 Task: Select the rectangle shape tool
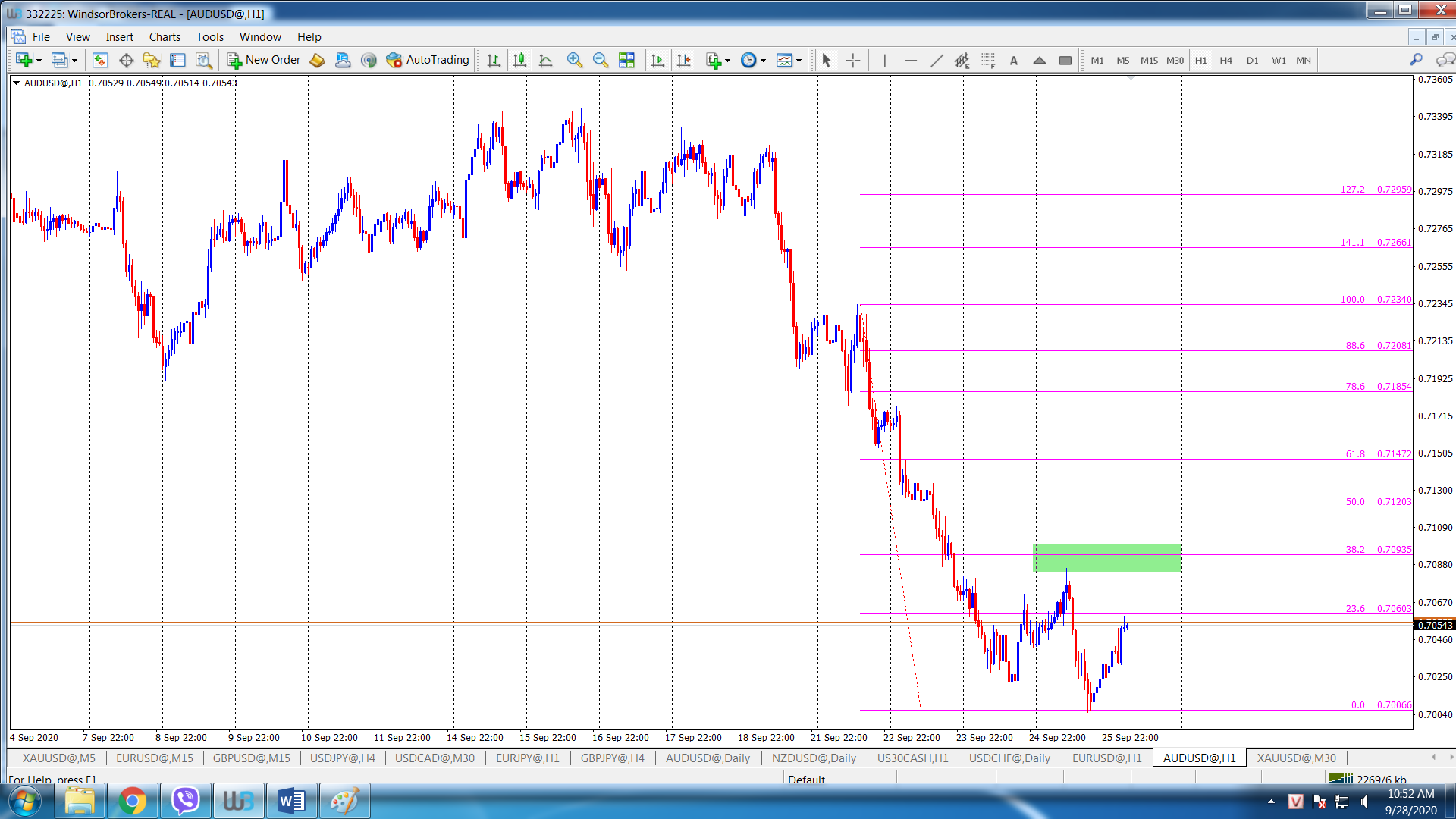[1065, 60]
